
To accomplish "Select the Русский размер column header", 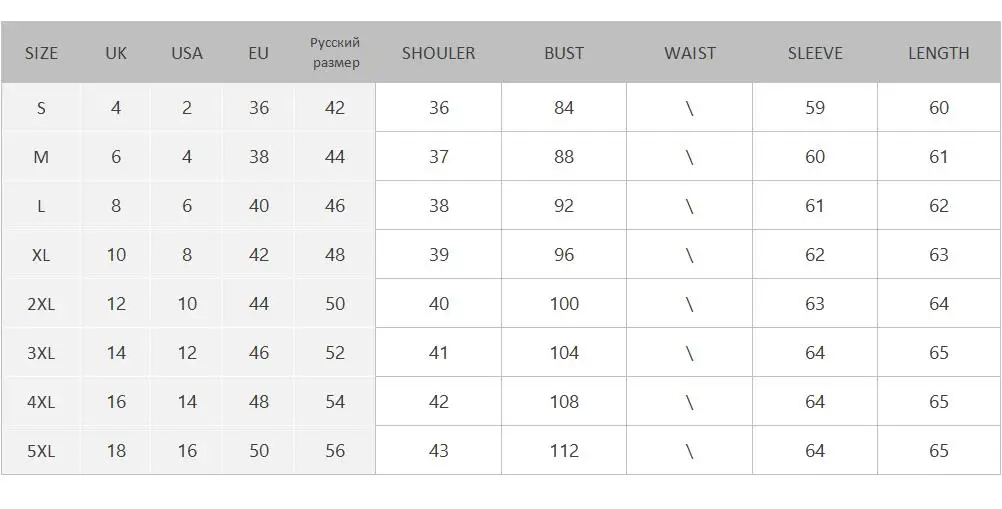I will click(335, 52).
